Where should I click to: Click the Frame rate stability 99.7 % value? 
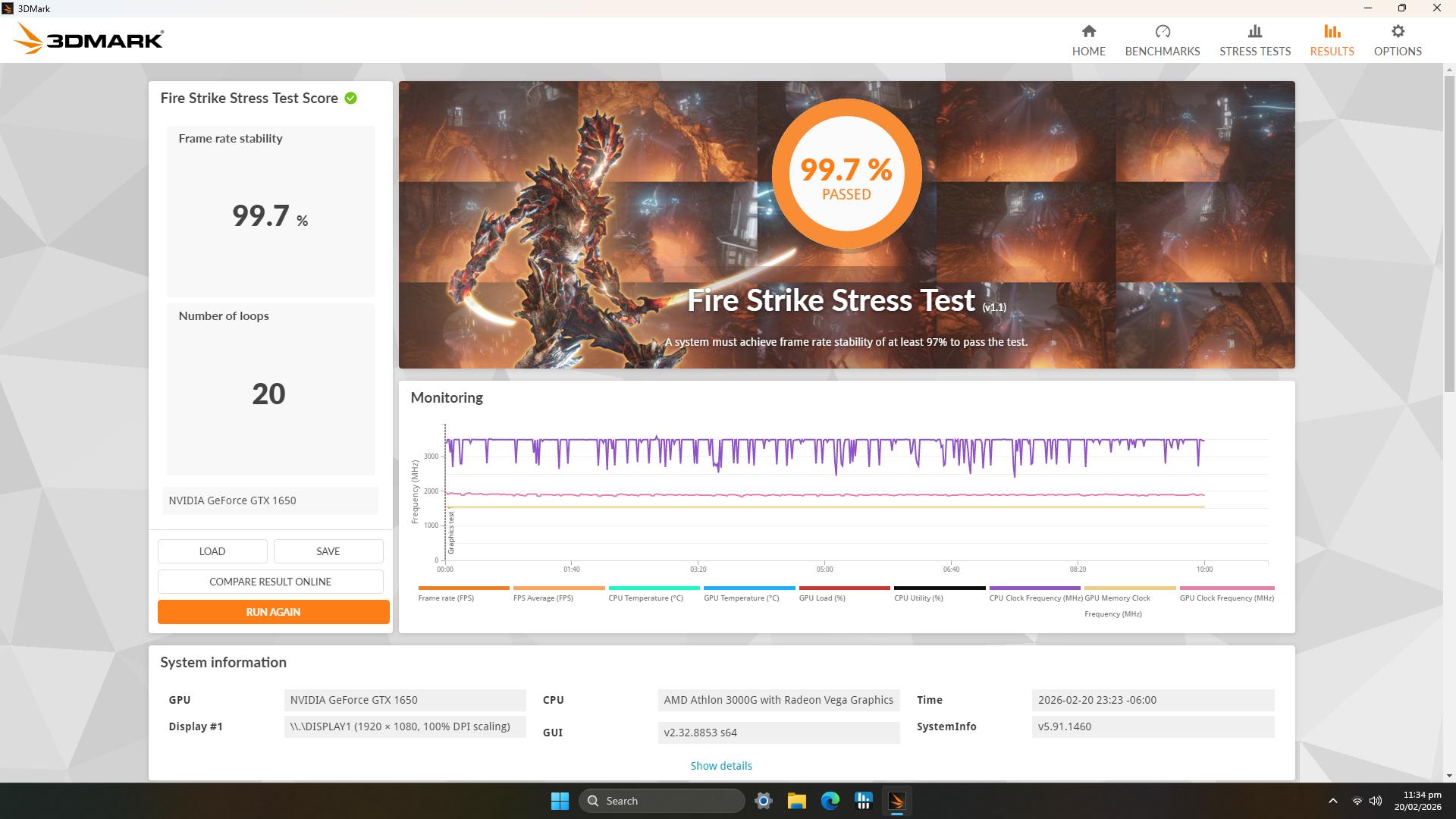pos(270,216)
